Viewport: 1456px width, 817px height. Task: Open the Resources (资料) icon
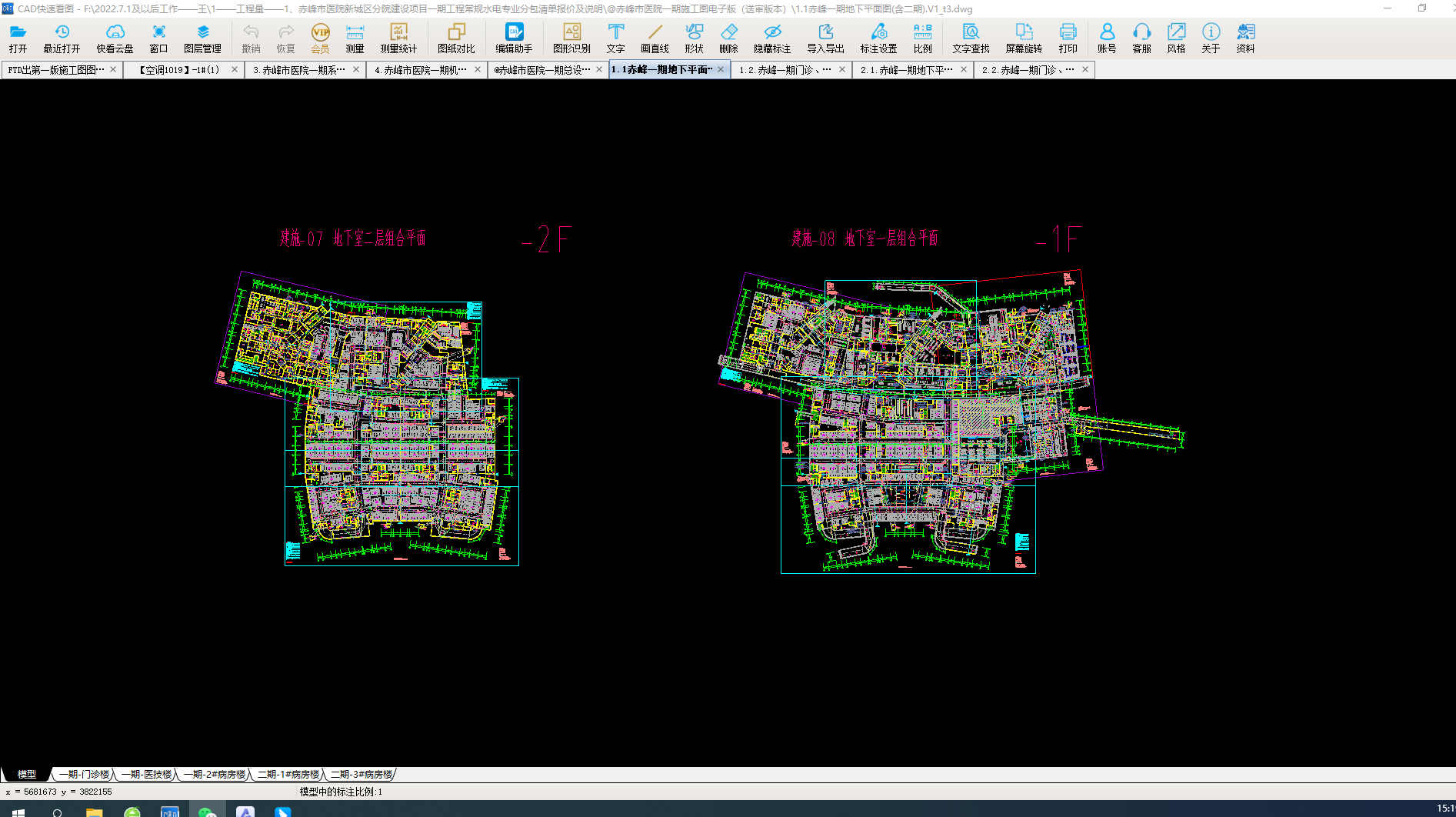point(1245,38)
